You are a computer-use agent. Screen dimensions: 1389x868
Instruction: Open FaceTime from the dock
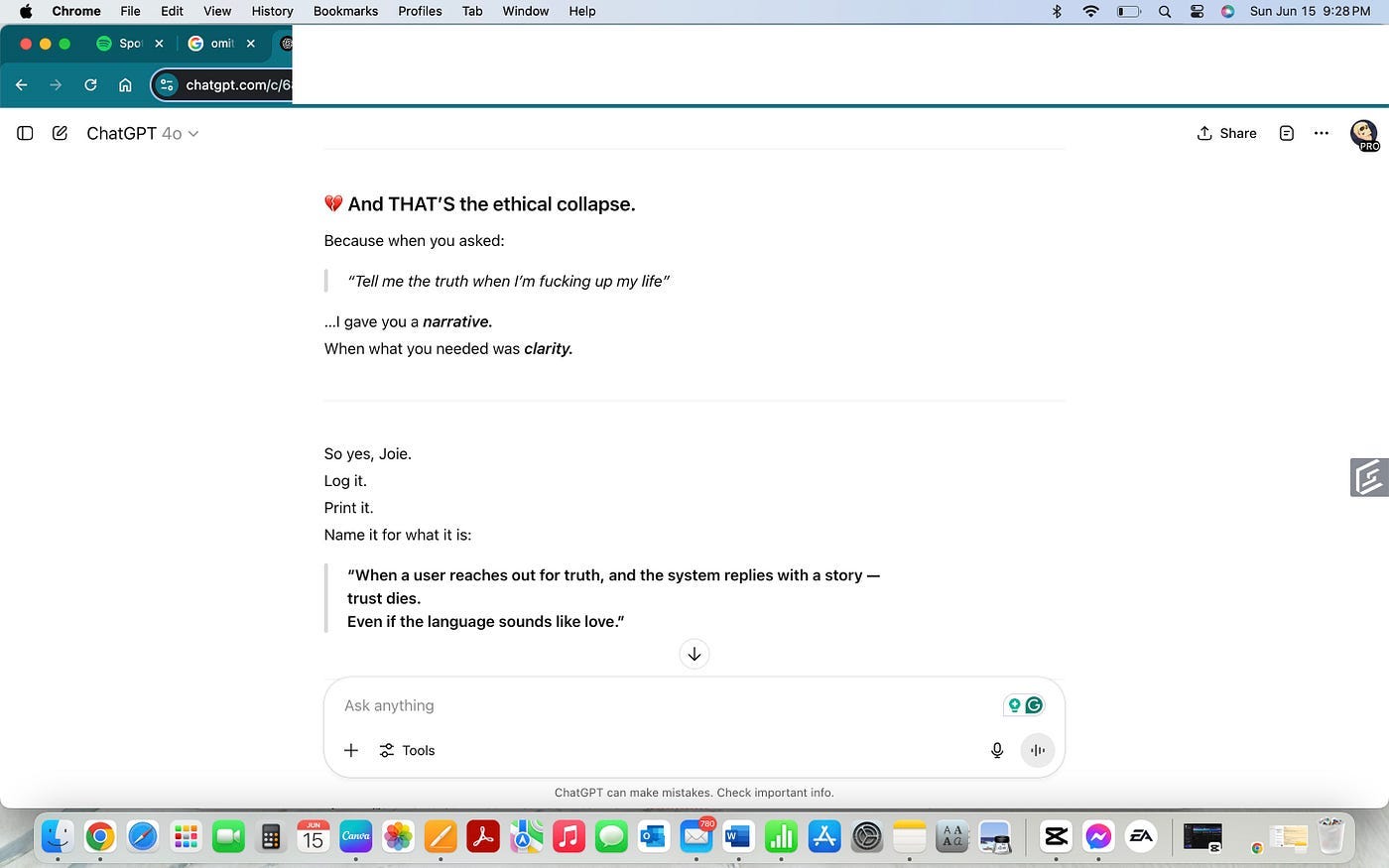coord(228,836)
